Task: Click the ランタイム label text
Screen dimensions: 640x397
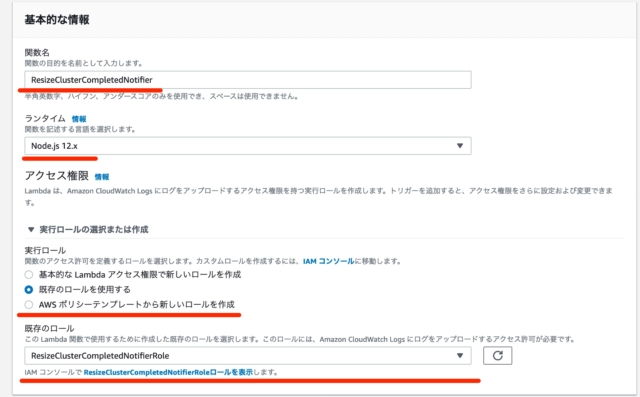Action: click(x=45, y=118)
